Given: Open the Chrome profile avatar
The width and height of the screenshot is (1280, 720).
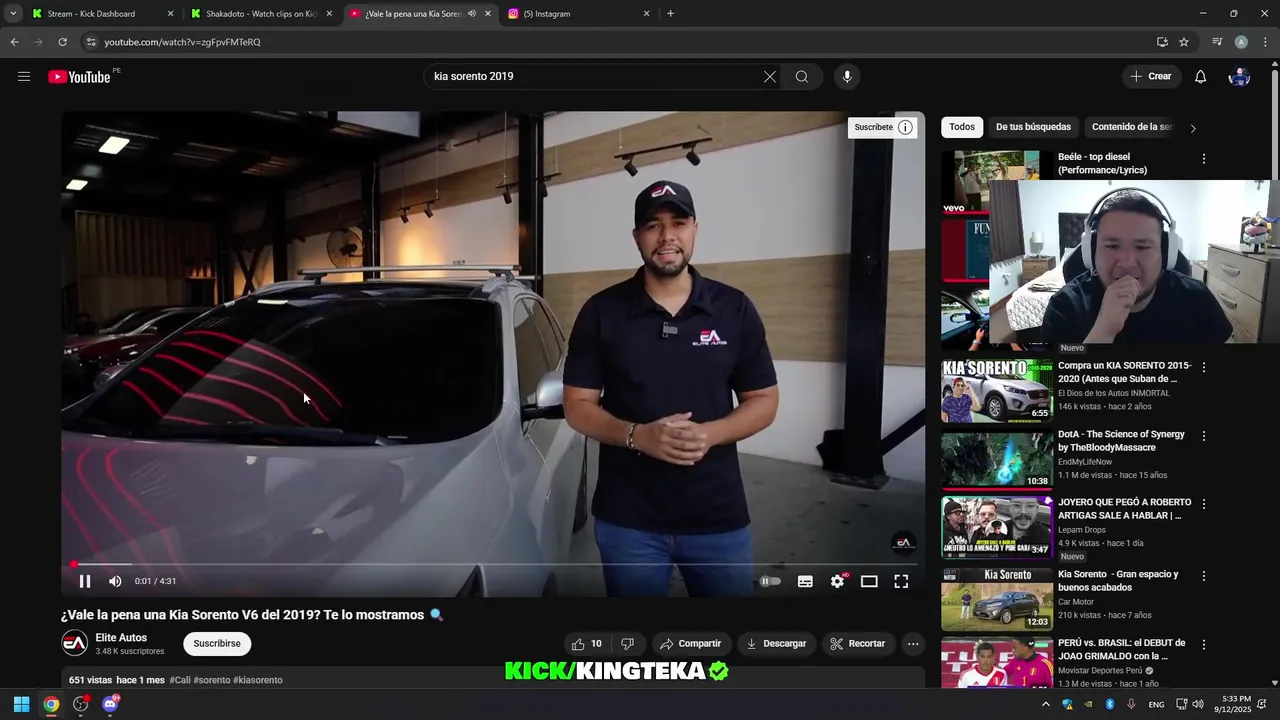Looking at the screenshot, I should pos(1241,42).
